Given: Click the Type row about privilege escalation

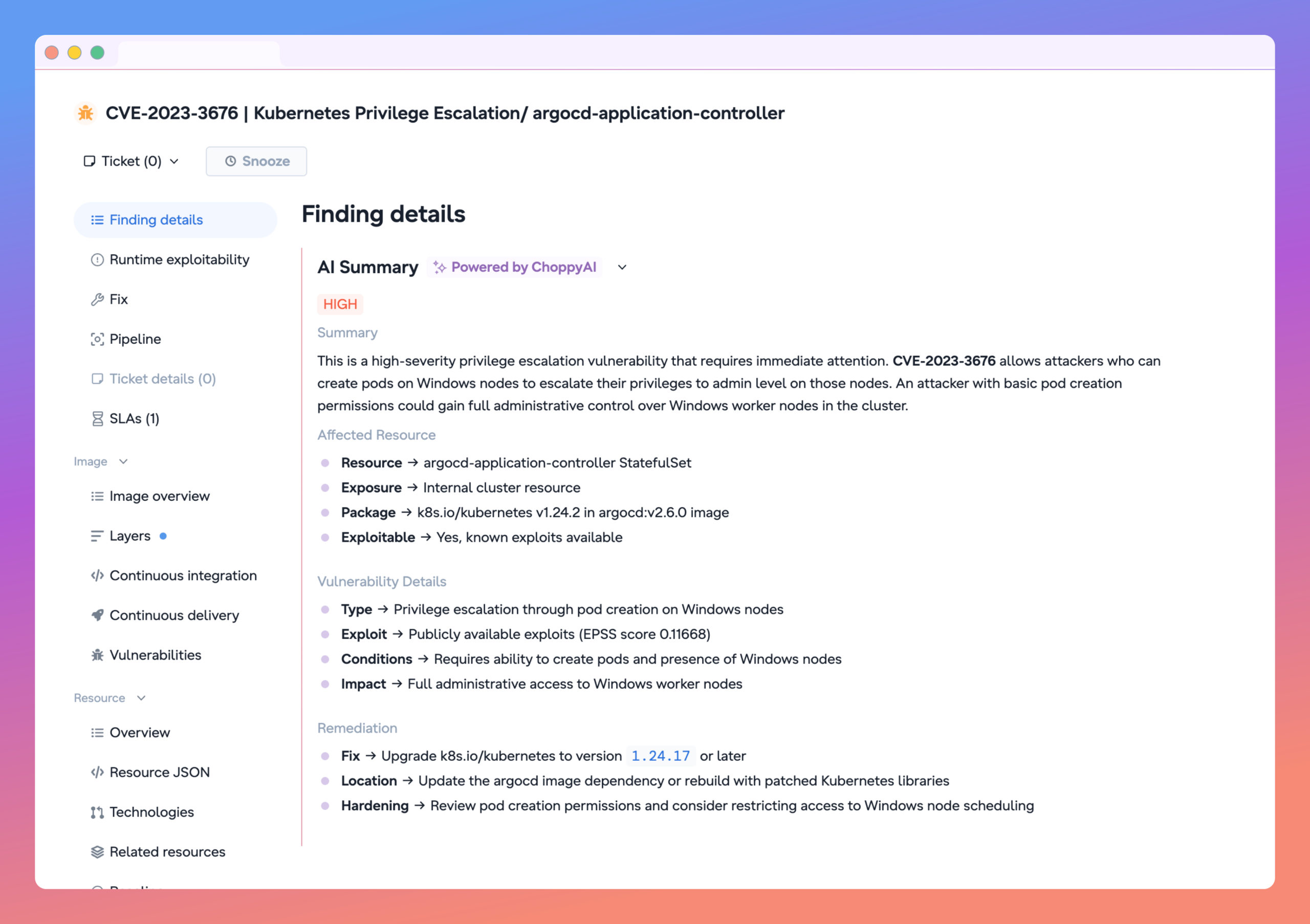Looking at the screenshot, I should point(552,610).
